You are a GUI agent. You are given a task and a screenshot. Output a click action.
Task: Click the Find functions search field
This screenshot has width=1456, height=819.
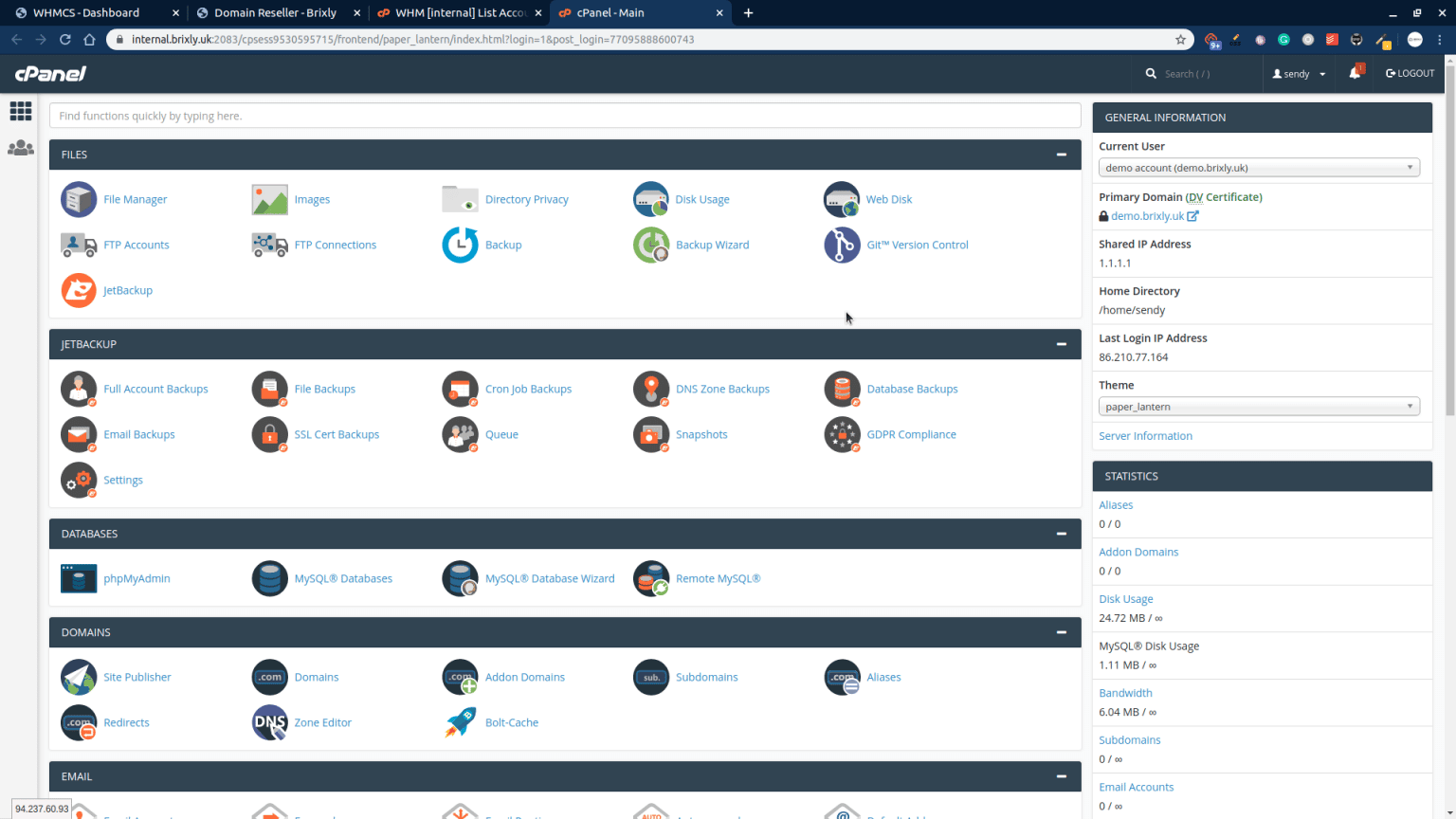pos(564,115)
